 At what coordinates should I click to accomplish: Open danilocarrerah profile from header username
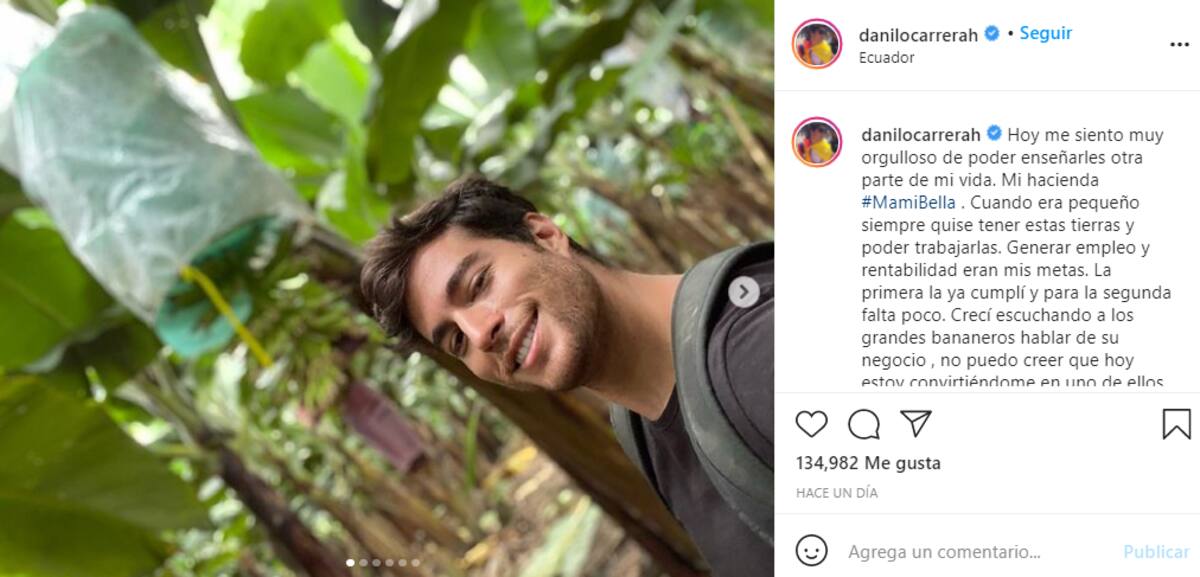(x=919, y=34)
